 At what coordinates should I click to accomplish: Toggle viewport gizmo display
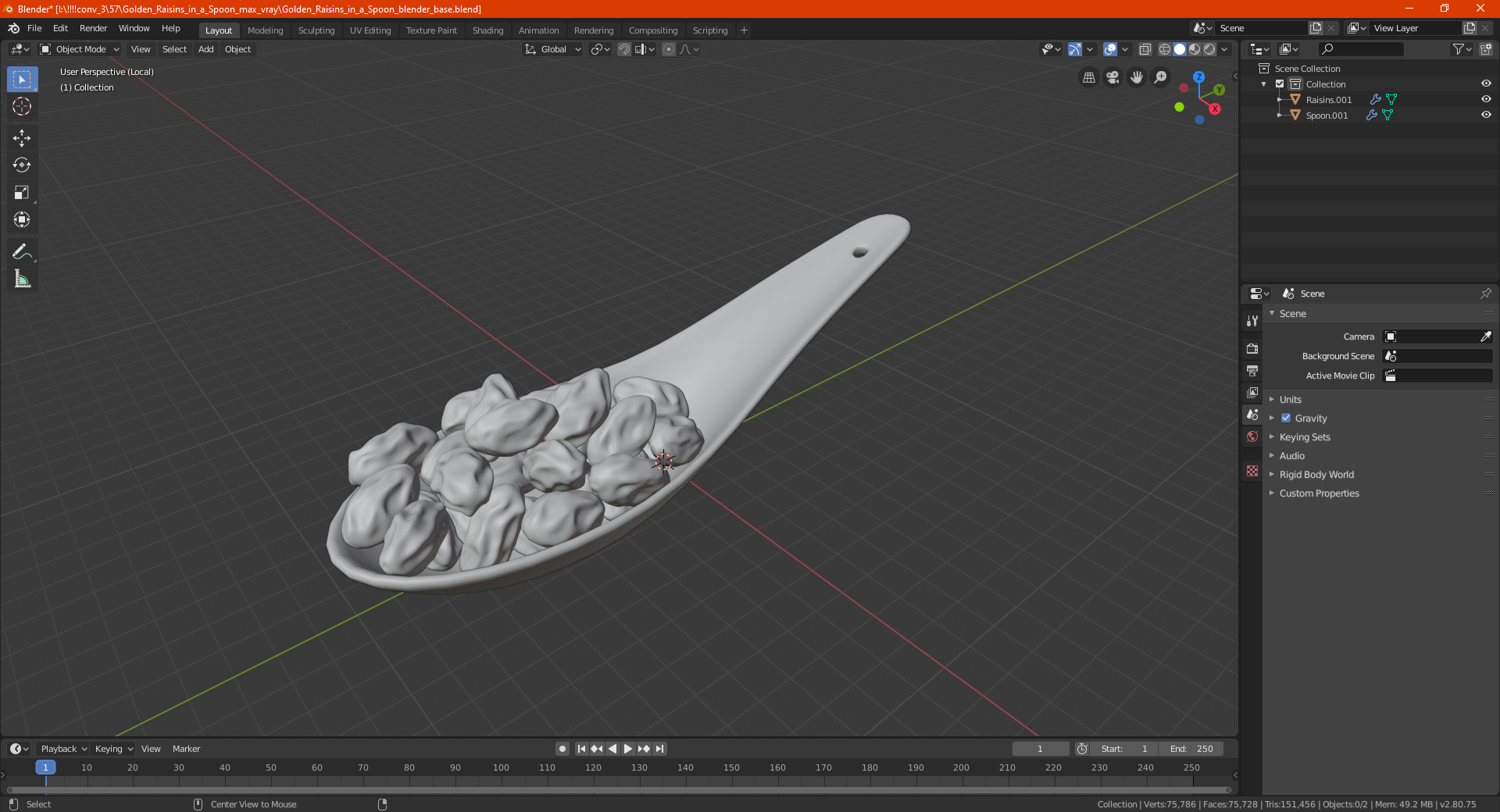(x=1075, y=49)
